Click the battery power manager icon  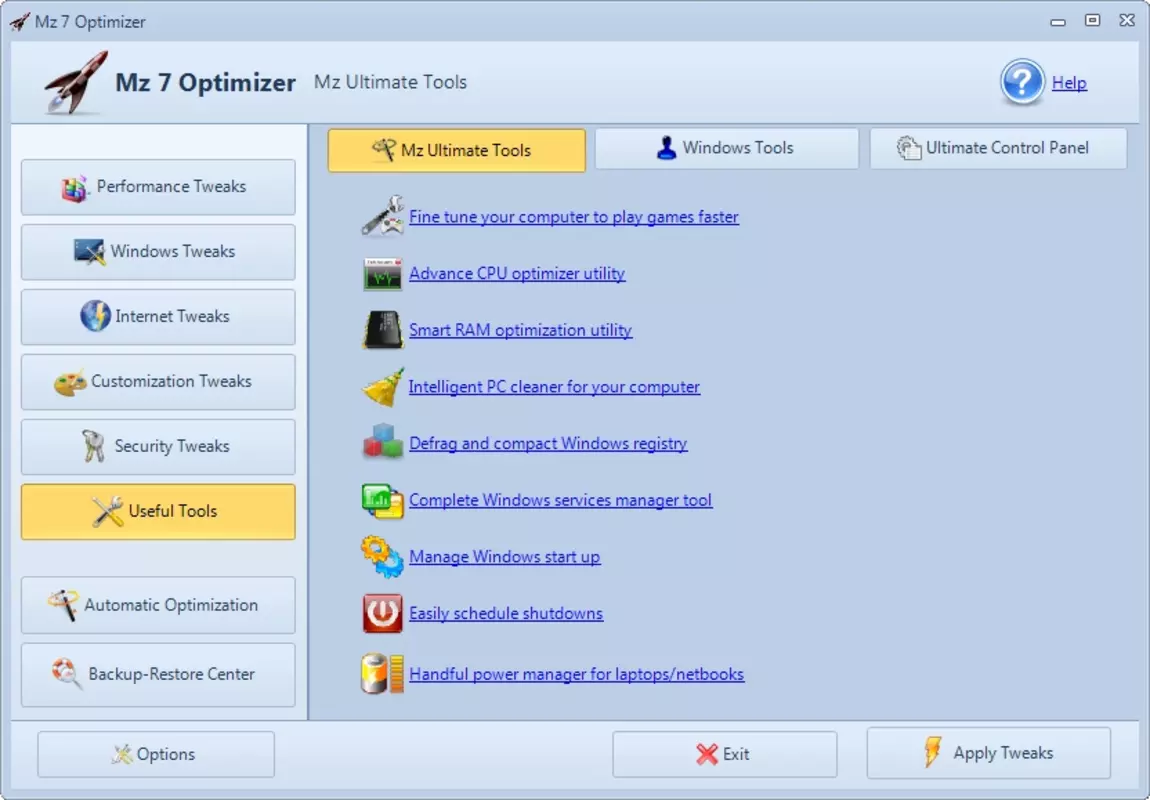point(382,673)
